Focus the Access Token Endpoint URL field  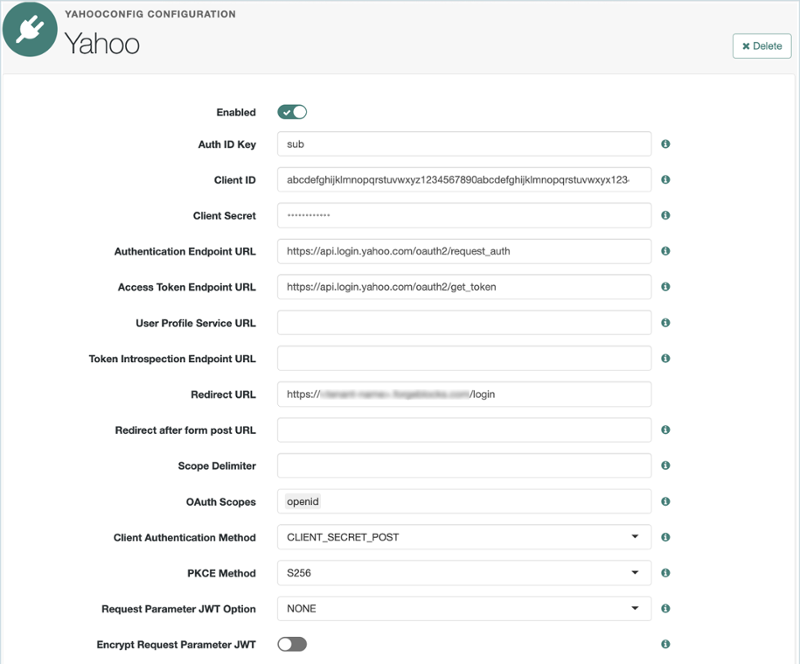point(464,287)
